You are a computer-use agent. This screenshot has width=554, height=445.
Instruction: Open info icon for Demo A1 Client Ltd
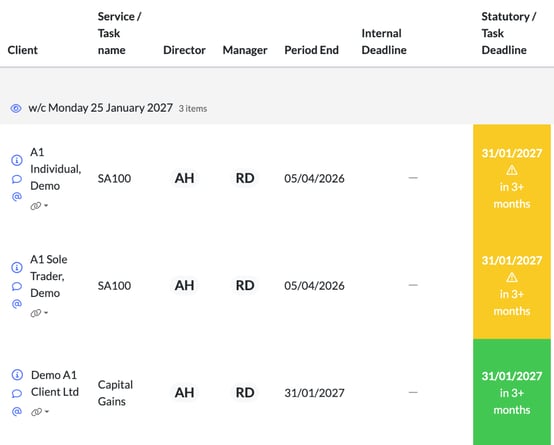[x=17, y=375]
